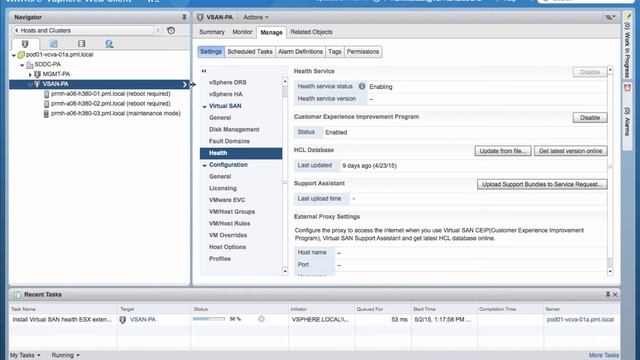Select host prmh-a06-h380-01.pml.local
Image resolution: width=640 pixels, height=360 pixels.
(x=111, y=94)
